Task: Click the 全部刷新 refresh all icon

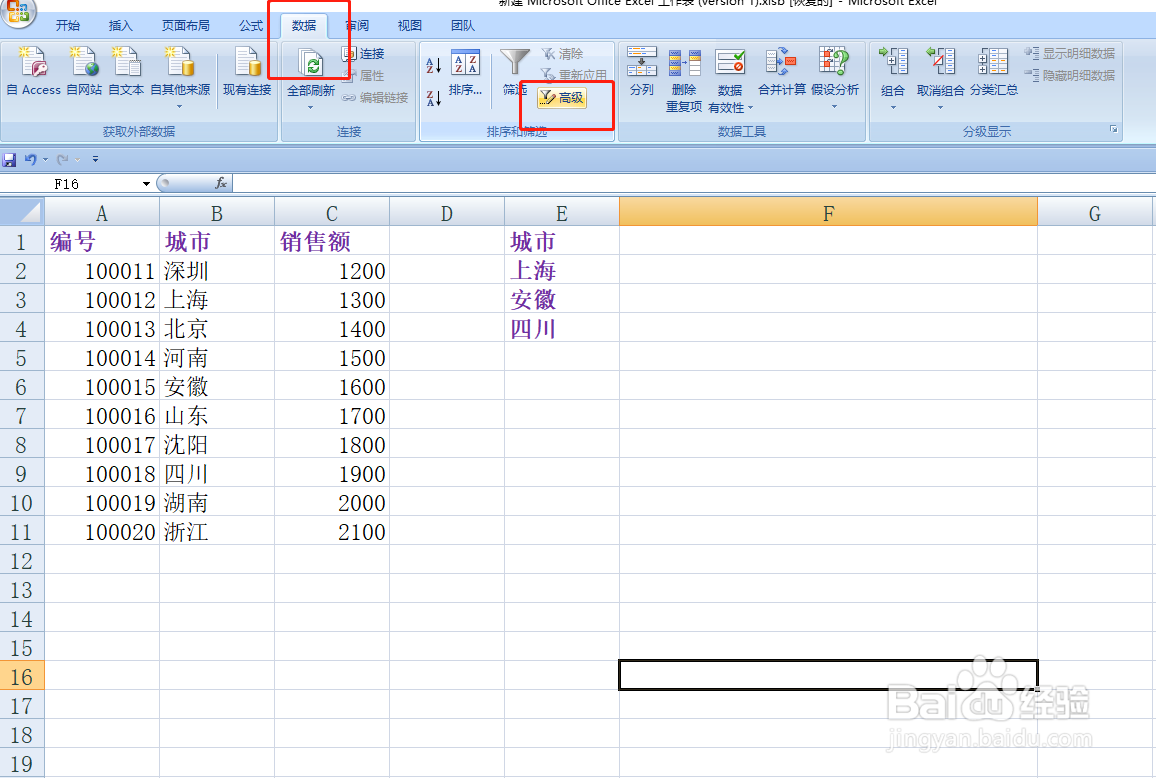Action: pyautogui.click(x=311, y=65)
